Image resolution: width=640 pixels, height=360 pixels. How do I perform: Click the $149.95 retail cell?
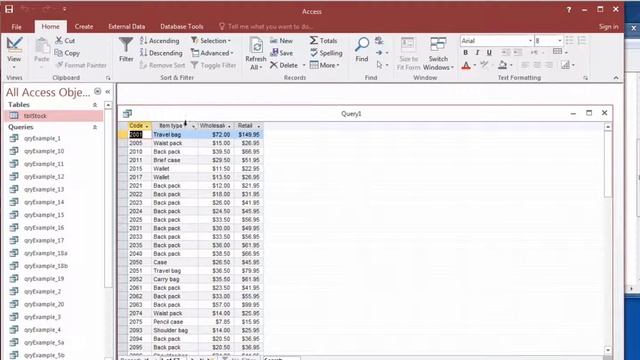tap(249, 134)
